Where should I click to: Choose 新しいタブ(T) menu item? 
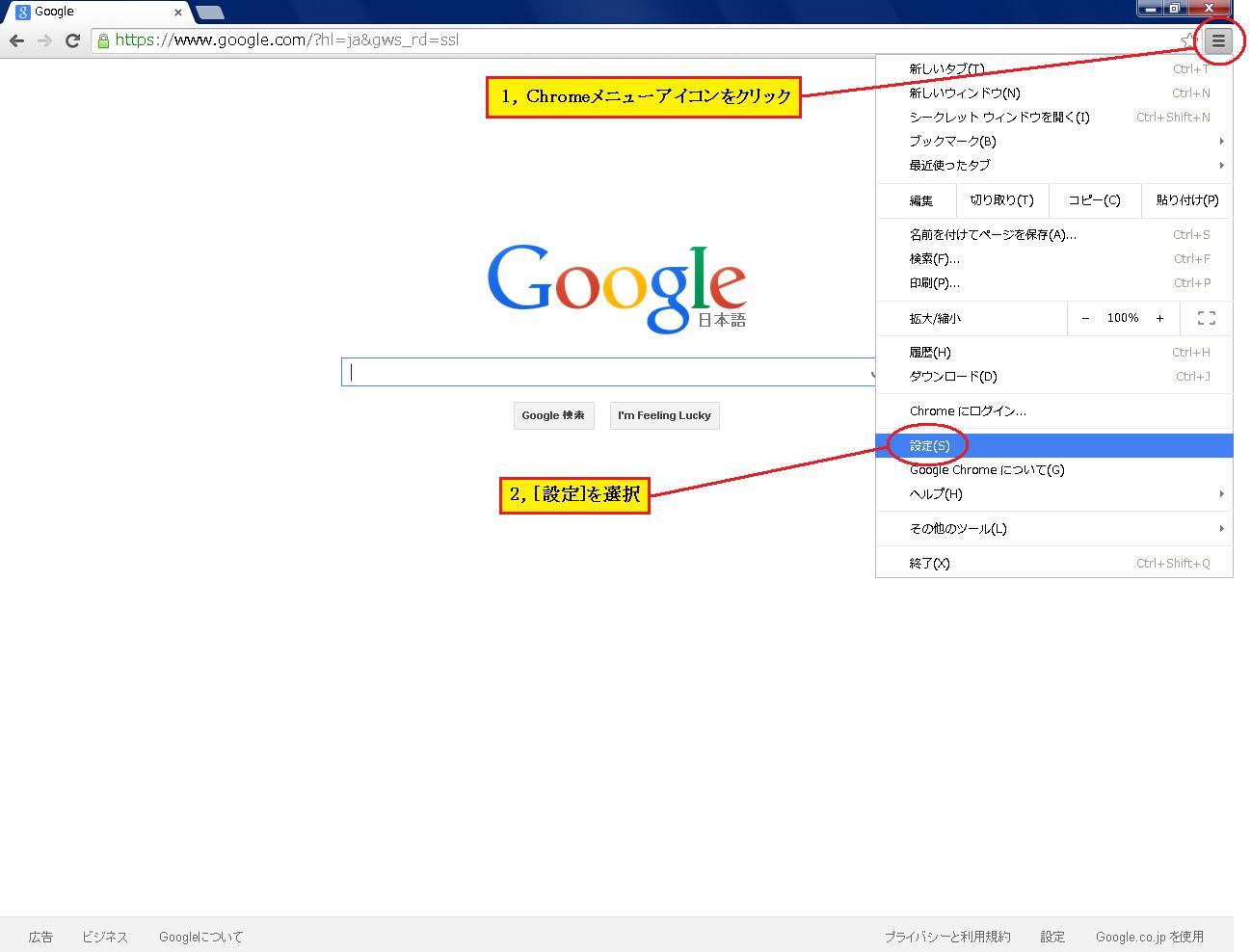pos(1054,69)
